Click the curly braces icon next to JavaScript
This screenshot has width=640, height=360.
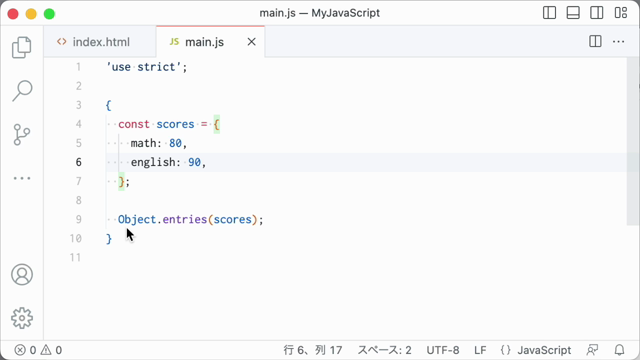pyautogui.click(x=505, y=350)
